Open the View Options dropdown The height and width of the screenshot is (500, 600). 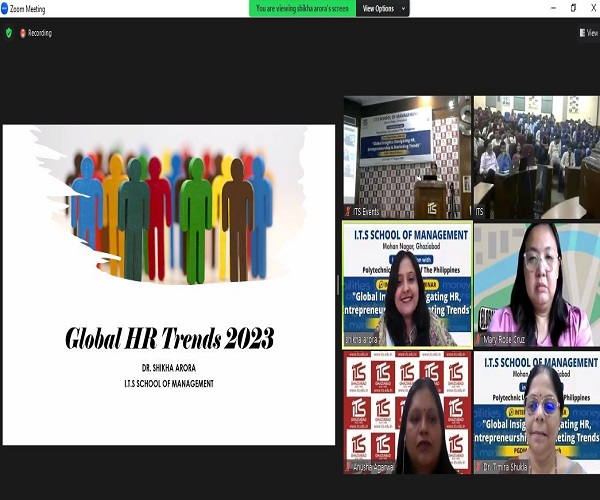(x=383, y=8)
